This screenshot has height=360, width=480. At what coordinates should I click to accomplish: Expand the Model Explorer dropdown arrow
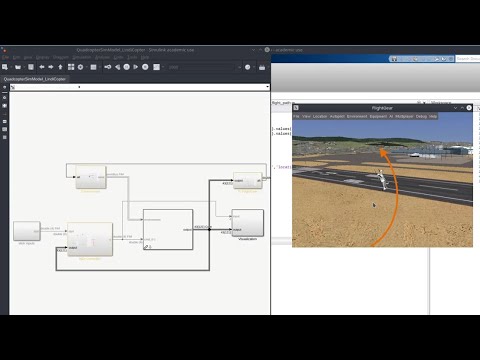point(99,67)
